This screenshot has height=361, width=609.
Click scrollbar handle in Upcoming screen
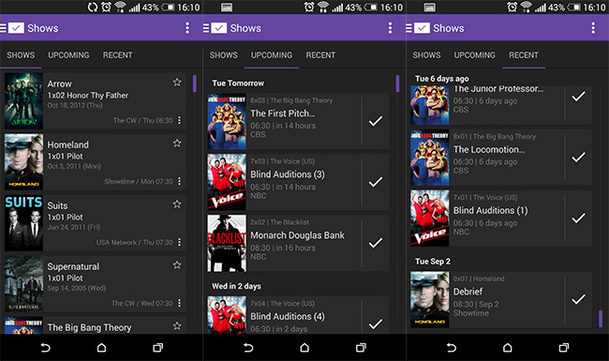click(x=397, y=84)
